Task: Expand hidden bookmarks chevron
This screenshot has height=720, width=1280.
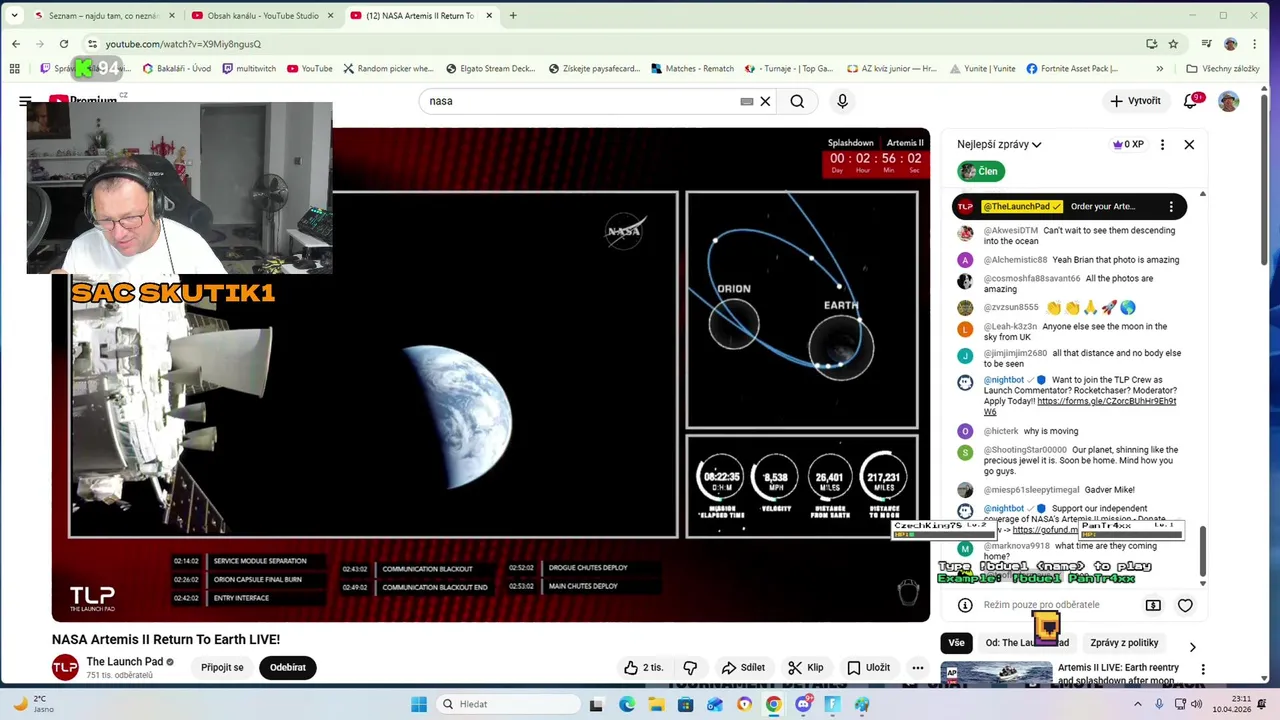Action: pos(1160,69)
